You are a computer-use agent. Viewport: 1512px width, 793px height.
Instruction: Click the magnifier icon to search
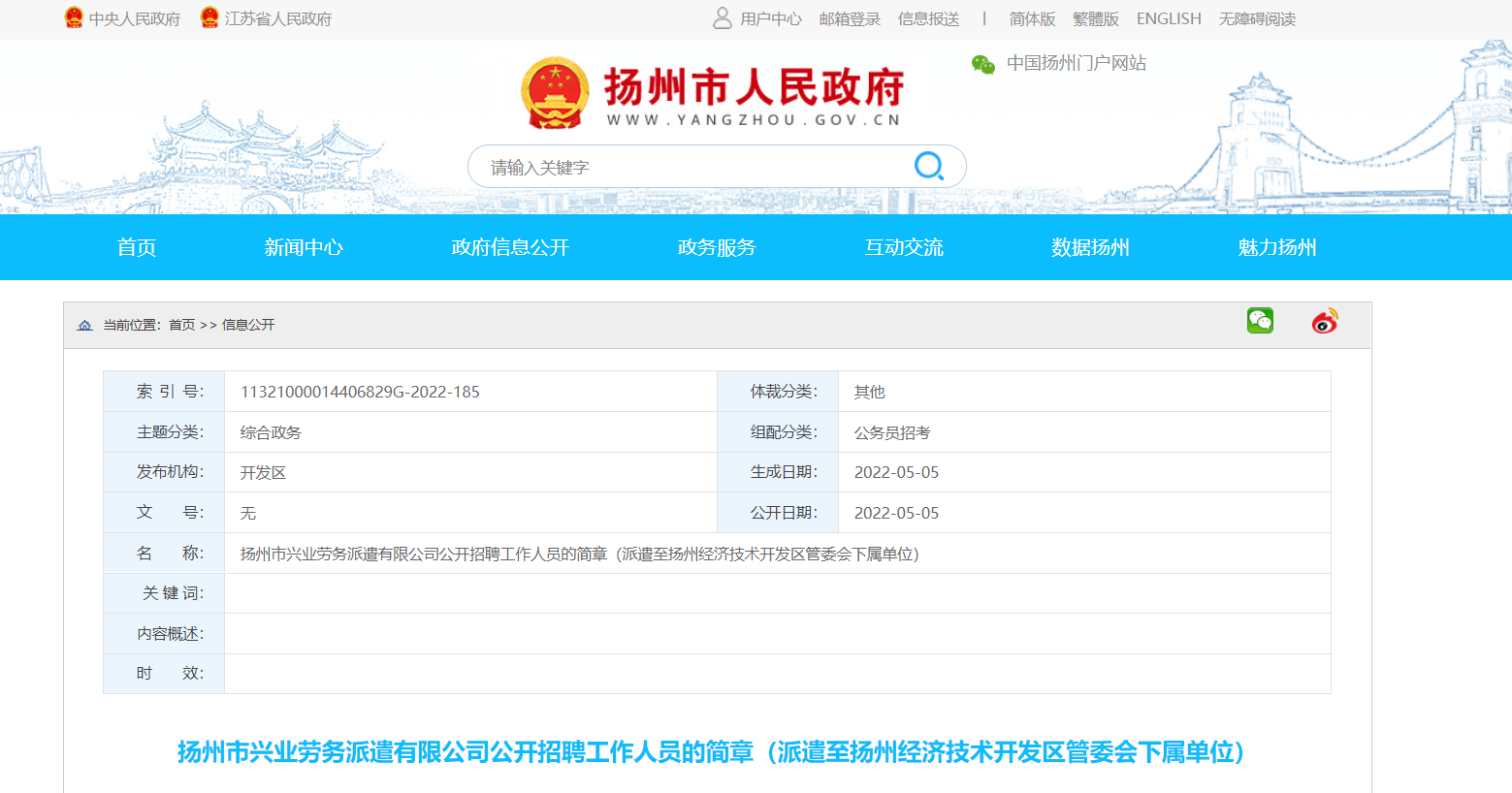pyautogui.click(x=929, y=166)
